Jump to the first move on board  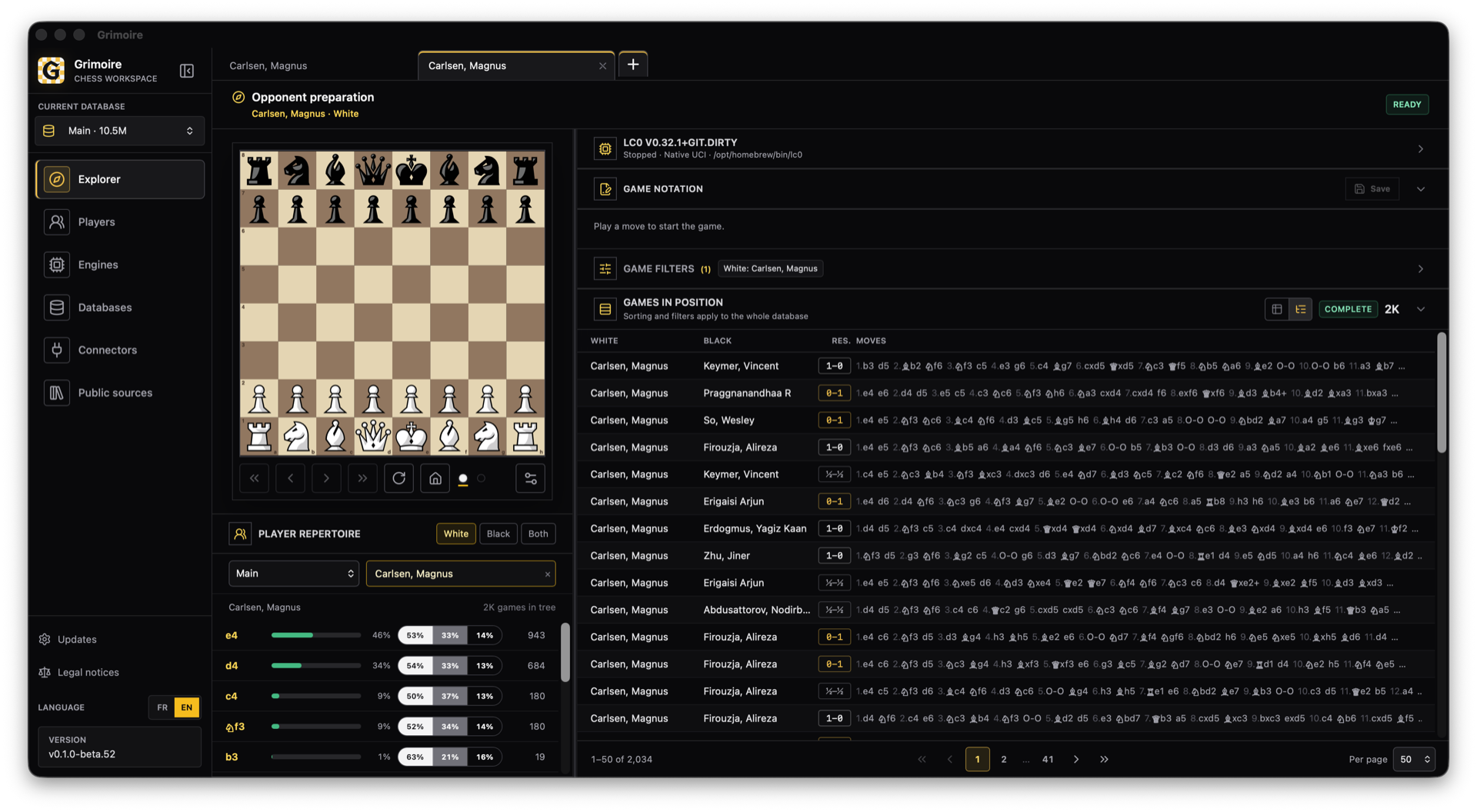(x=254, y=478)
